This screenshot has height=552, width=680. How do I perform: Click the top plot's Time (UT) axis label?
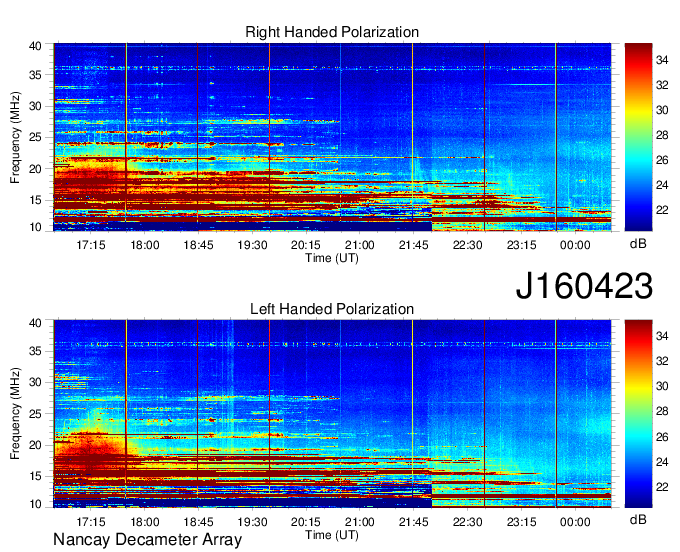click(332, 258)
